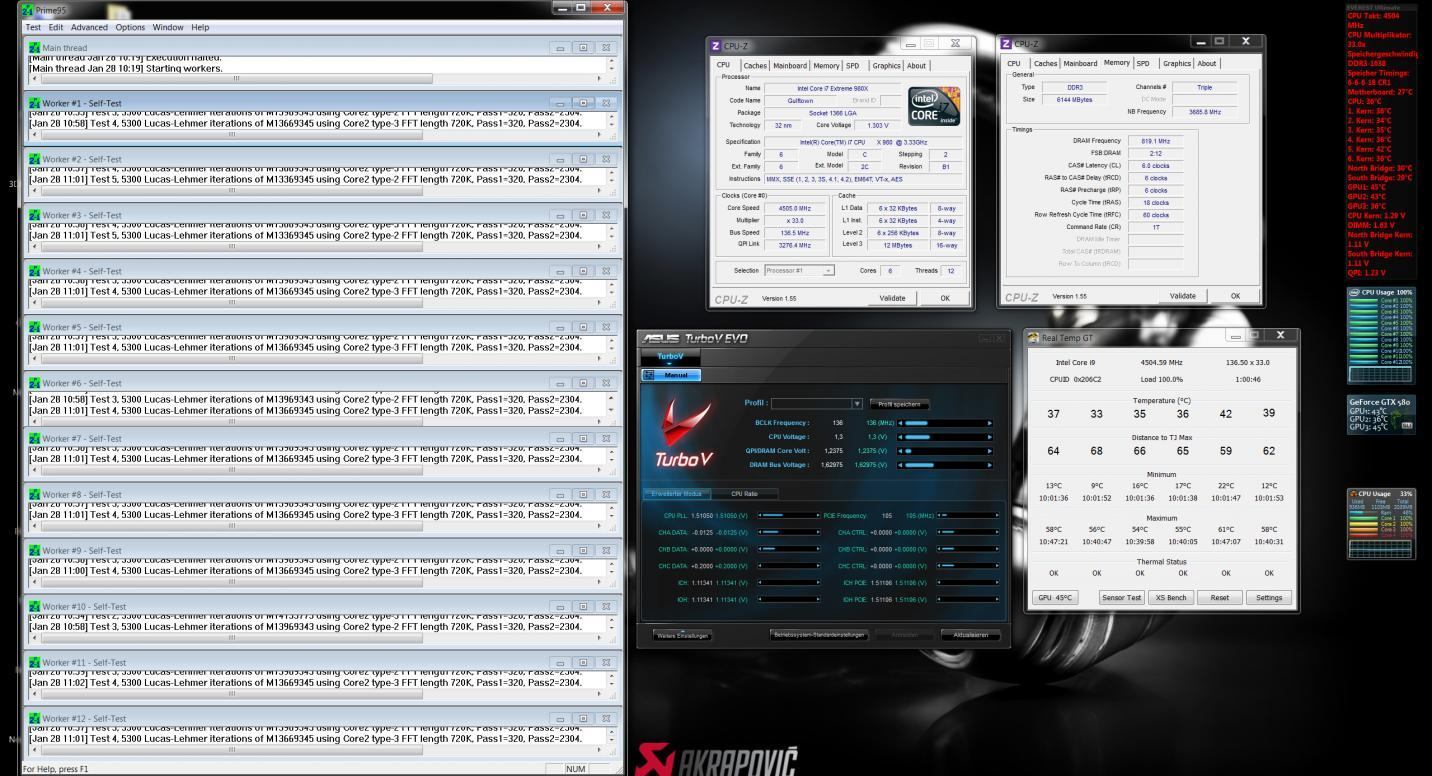1432x776 pixels.
Task: Click the Worker #8 Self-Test window icon
Action: 36,495
